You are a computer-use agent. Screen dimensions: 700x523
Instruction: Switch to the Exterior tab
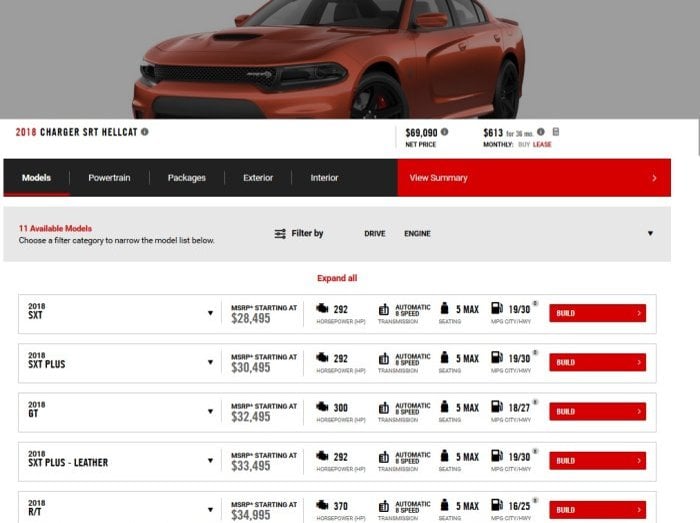pos(258,178)
